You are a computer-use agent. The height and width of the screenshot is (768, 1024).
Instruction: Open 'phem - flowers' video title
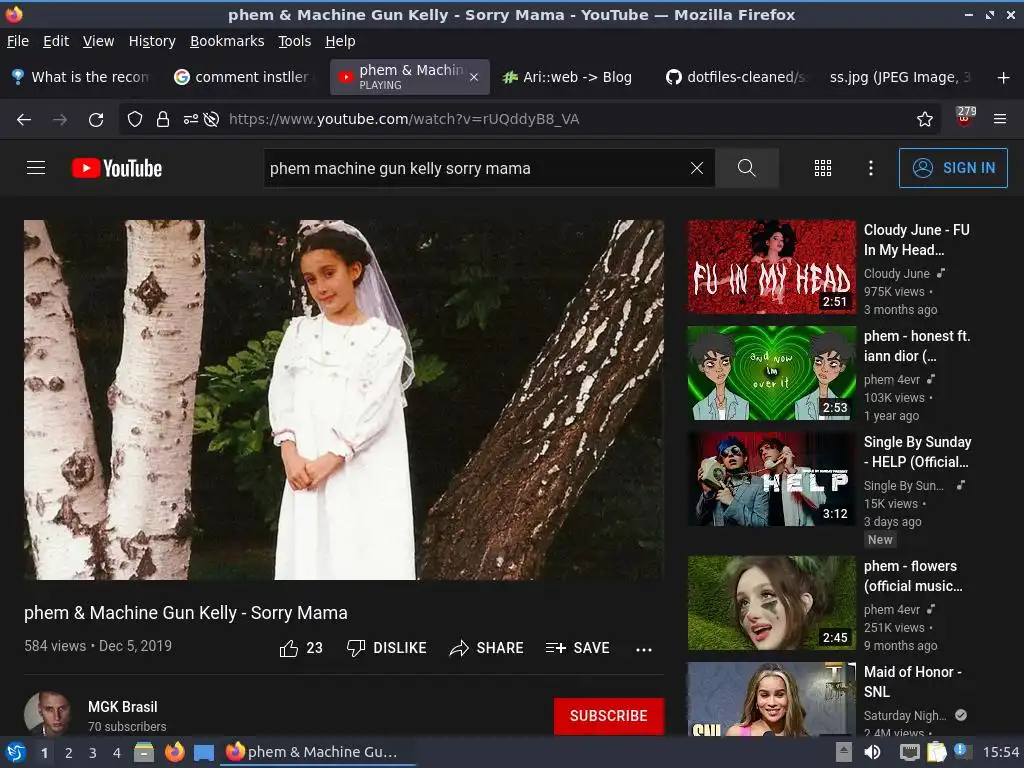point(913,576)
